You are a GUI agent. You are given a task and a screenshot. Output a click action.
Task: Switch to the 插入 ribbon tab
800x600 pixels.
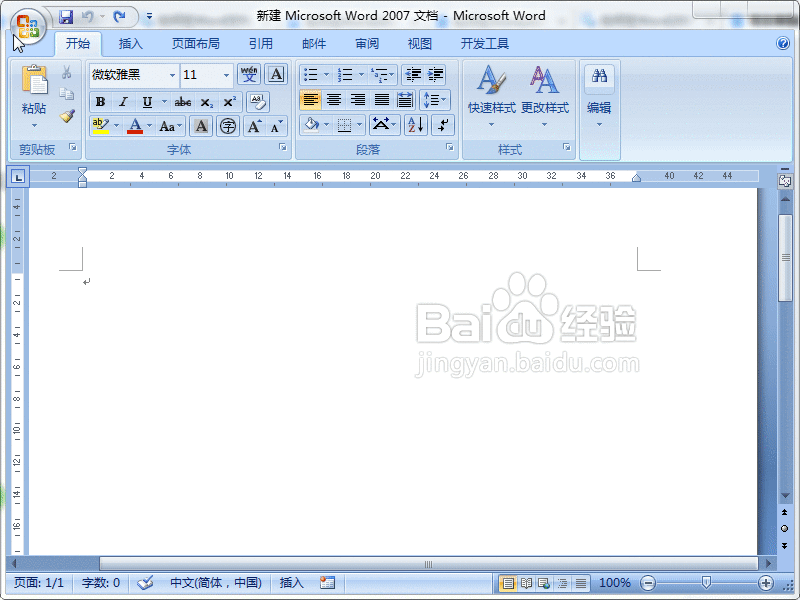(131, 43)
